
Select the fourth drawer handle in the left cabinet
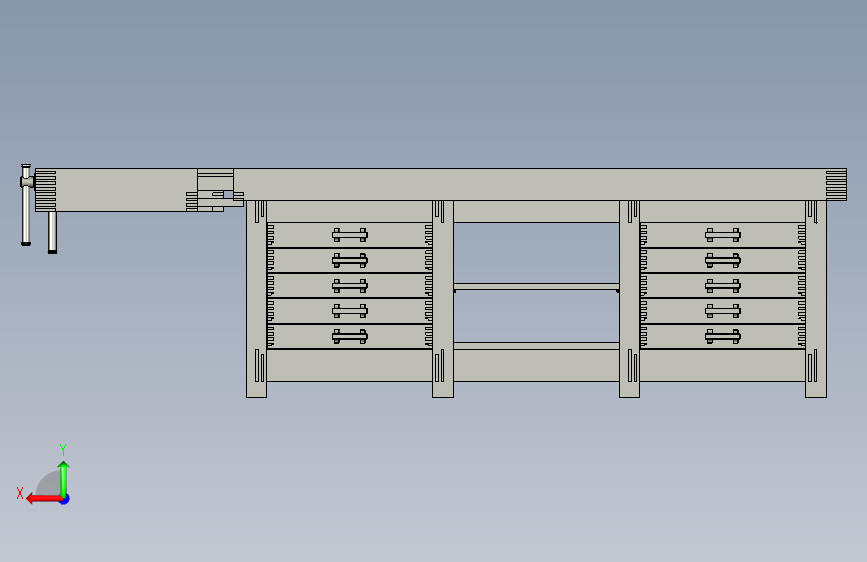(350, 311)
